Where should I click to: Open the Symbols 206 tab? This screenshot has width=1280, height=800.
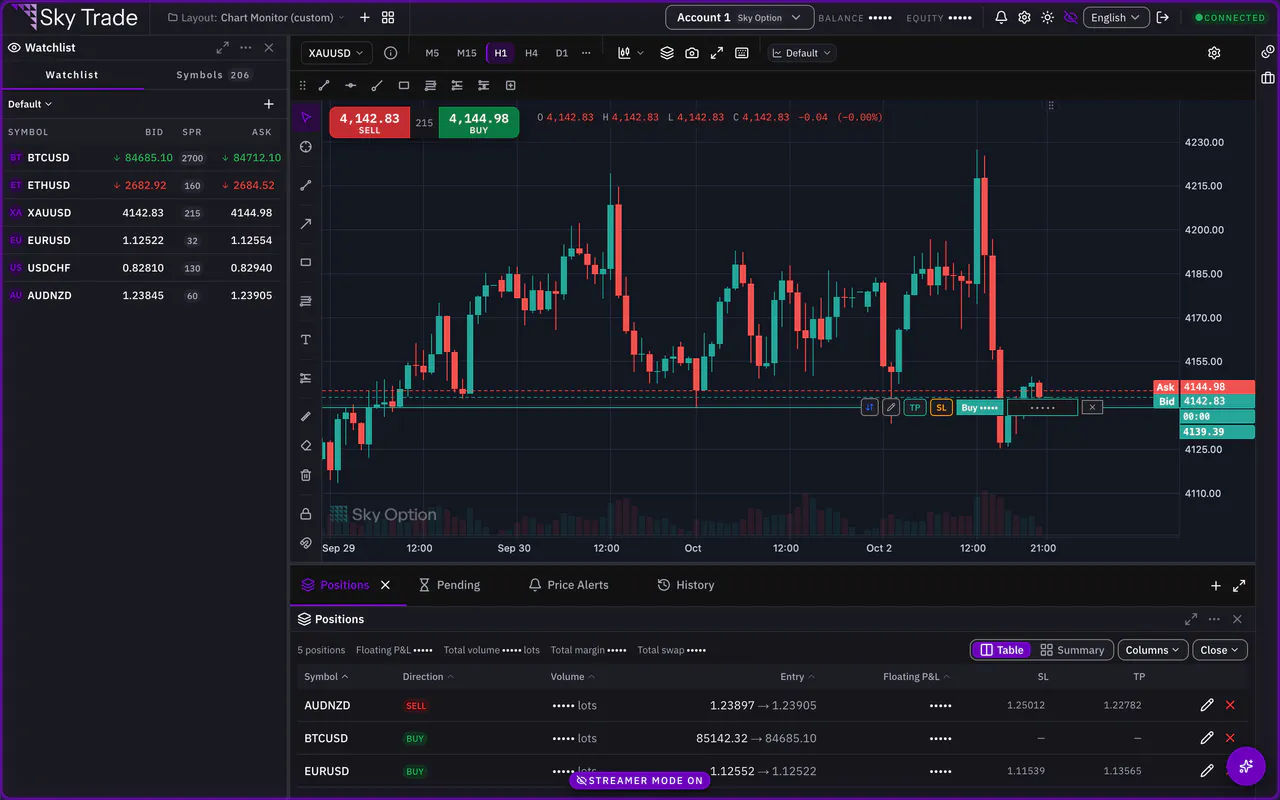tap(214, 75)
